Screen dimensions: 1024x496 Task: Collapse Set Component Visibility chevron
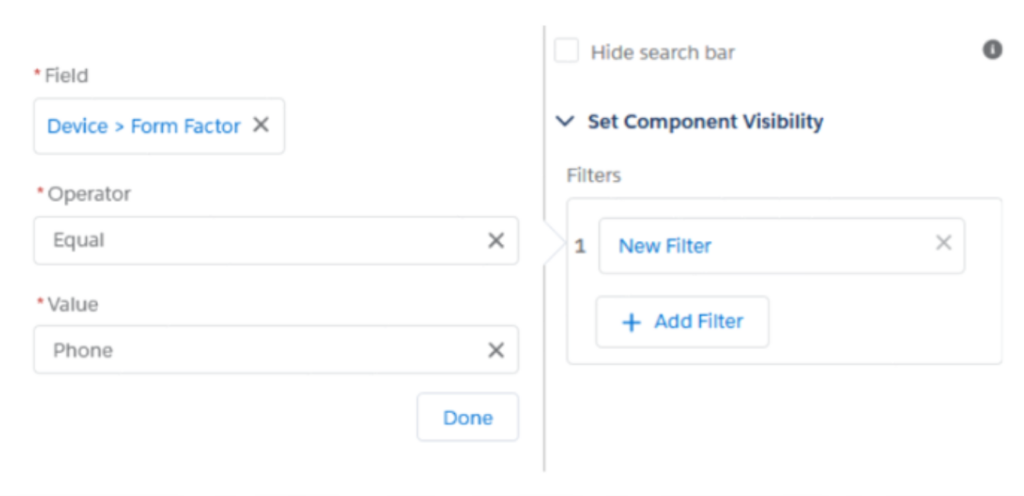(x=565, y=122)
